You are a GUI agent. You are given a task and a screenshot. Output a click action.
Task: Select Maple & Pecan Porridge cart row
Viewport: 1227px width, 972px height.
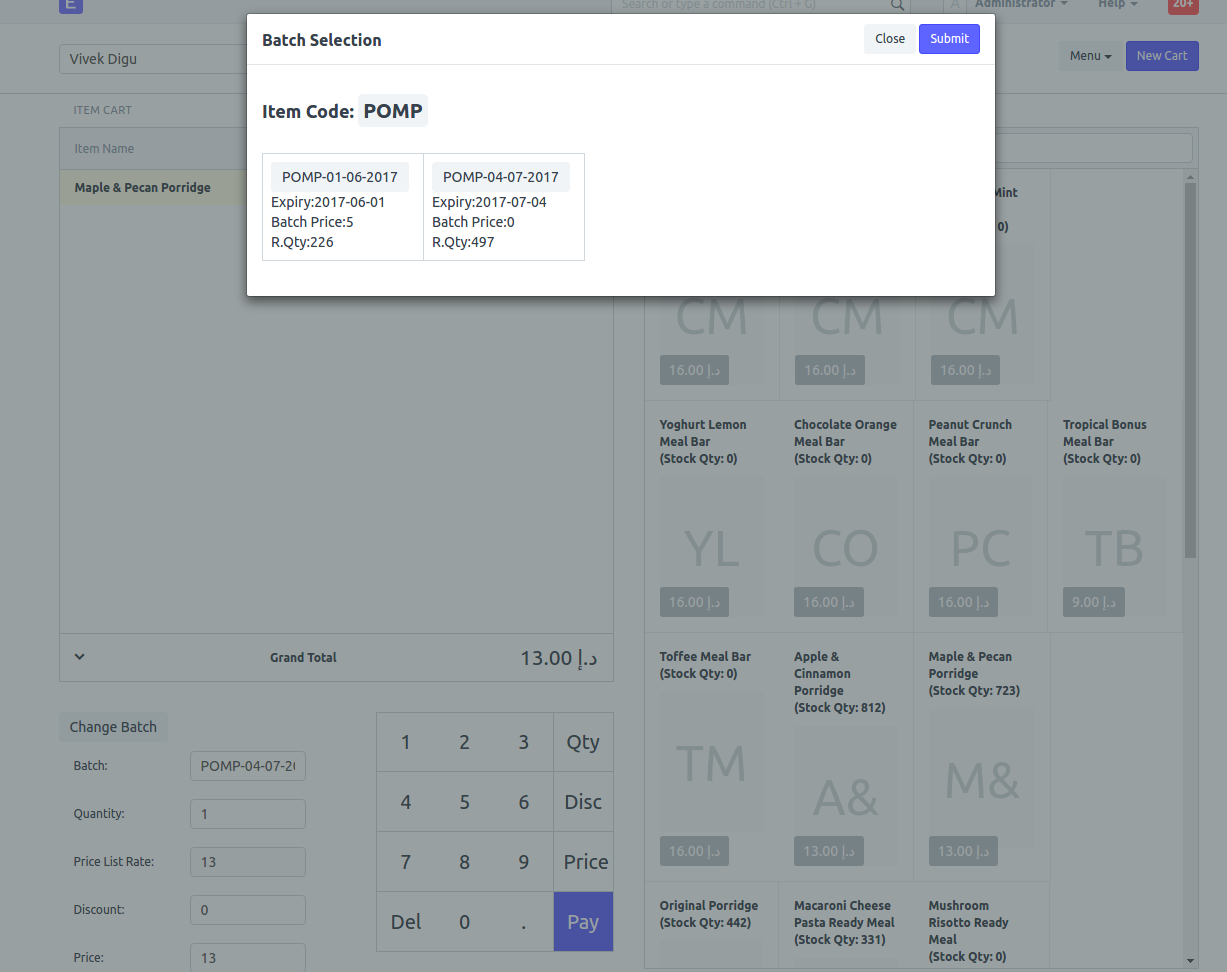tap(143, 188)
